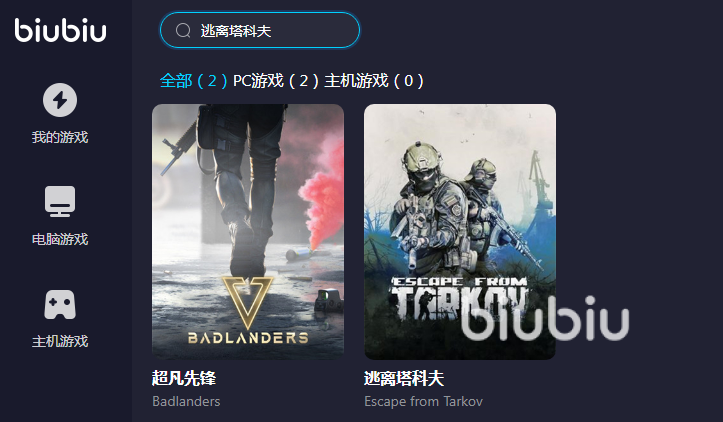This screenshot has height=422, width=723.
Task: Click the biubiu logo in sidebar
Action: point(60,30)
